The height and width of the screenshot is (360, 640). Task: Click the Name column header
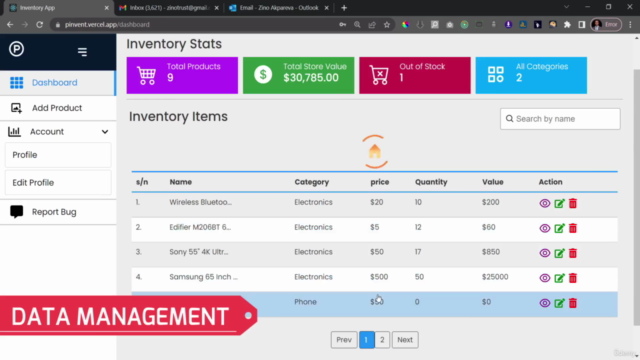coord(180,182)
